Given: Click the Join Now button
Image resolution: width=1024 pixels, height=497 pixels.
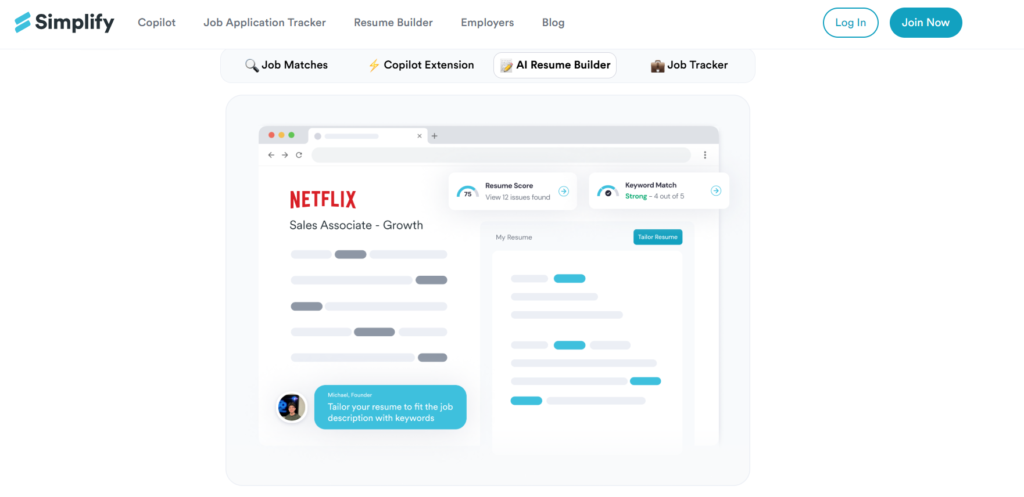Looking at the screenshot, I should pyautogui.click(x=925, y=22).
